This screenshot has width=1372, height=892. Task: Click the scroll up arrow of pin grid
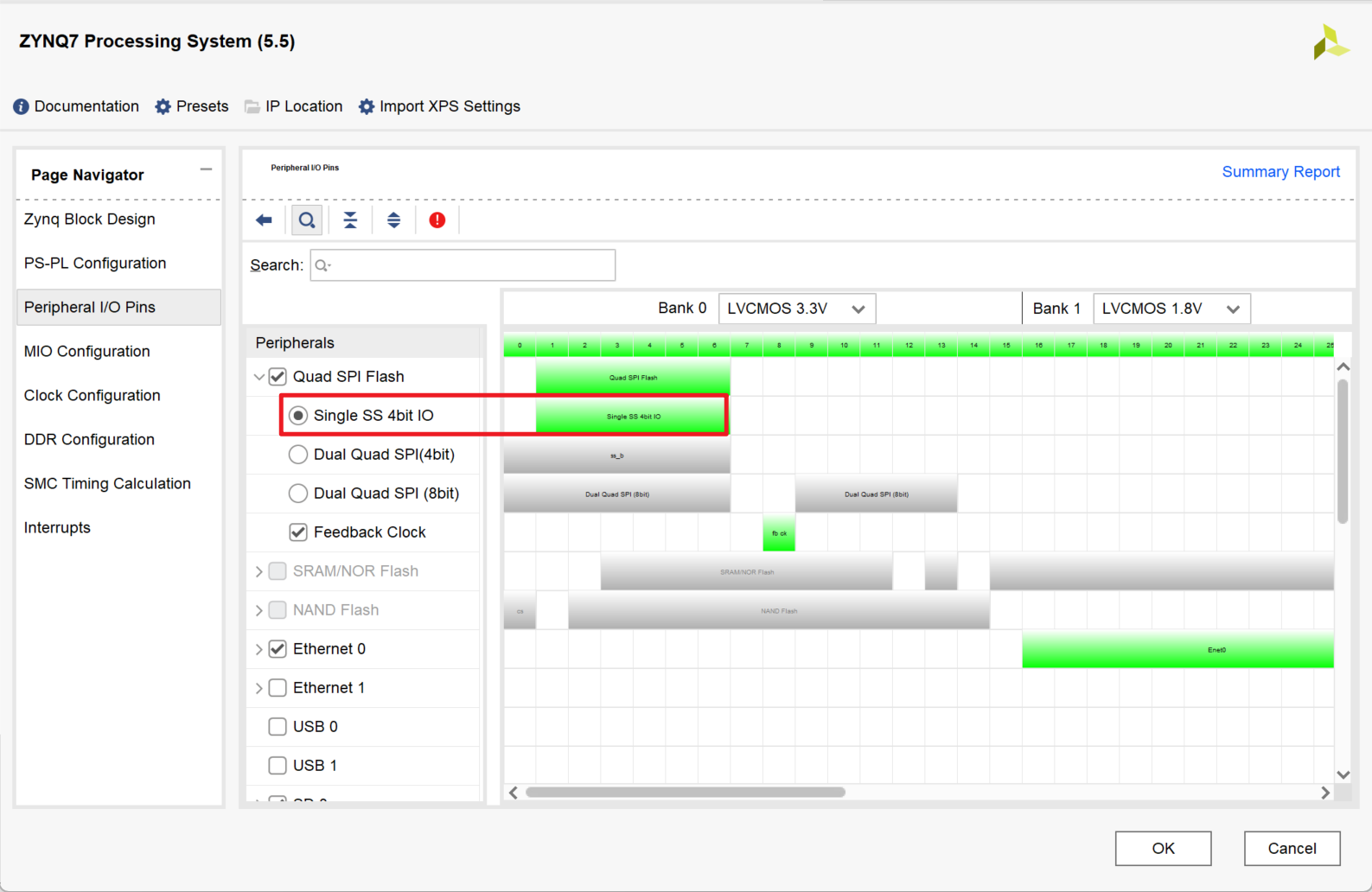[1343, 367]
